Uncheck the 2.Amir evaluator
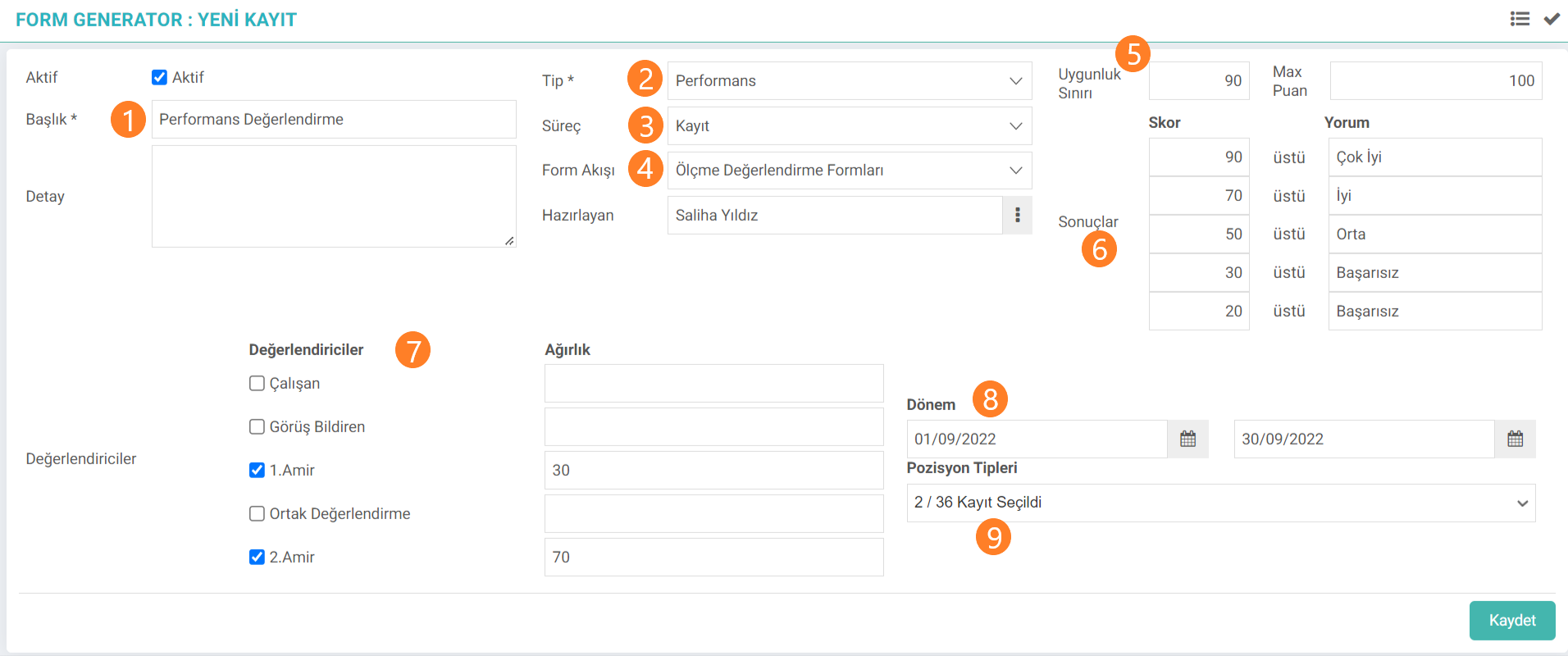This screenshot has width=1568, height=656. [257, 557]
